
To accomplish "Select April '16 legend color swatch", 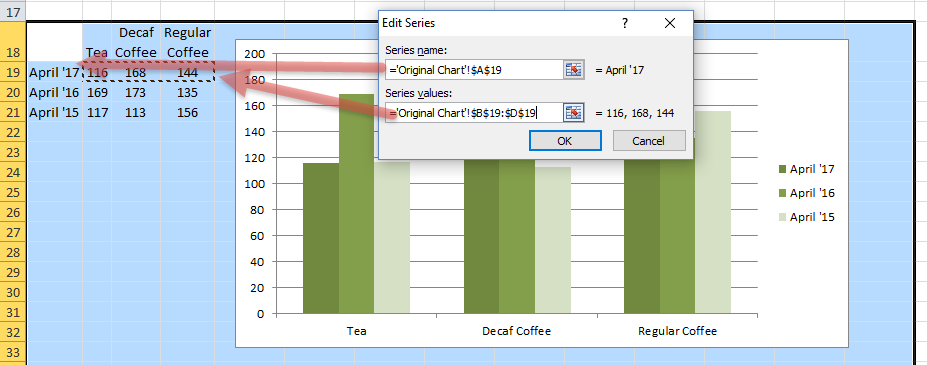I will pyautogui.click(x=782, y=193).
